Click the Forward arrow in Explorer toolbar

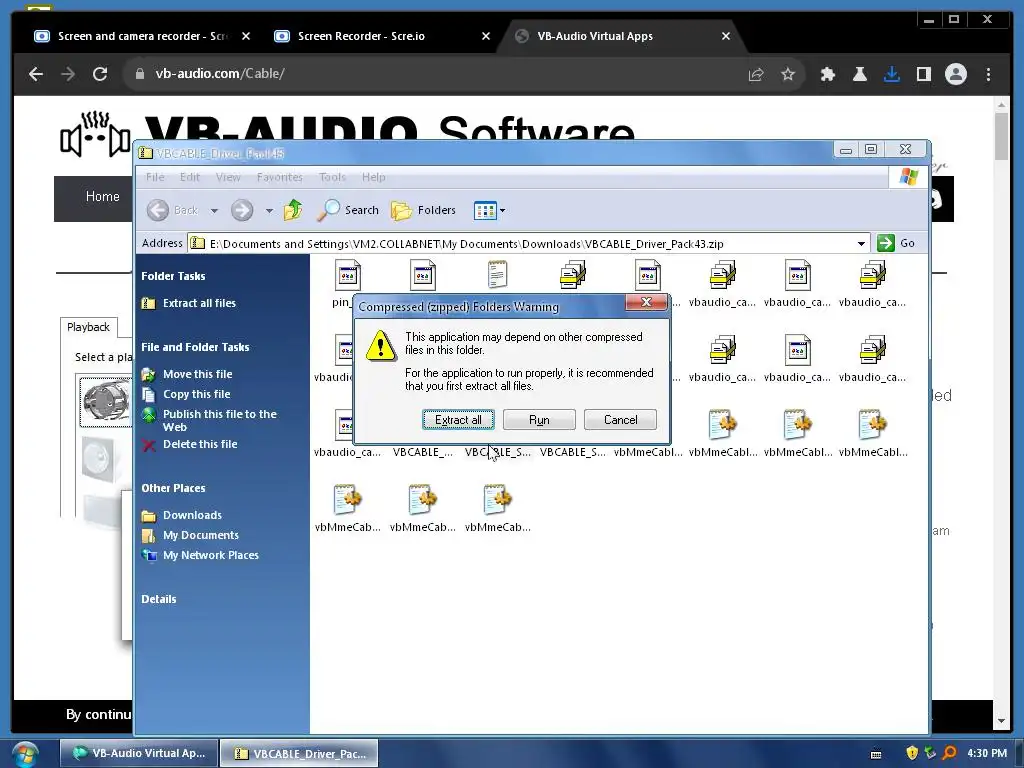[242, 210]
